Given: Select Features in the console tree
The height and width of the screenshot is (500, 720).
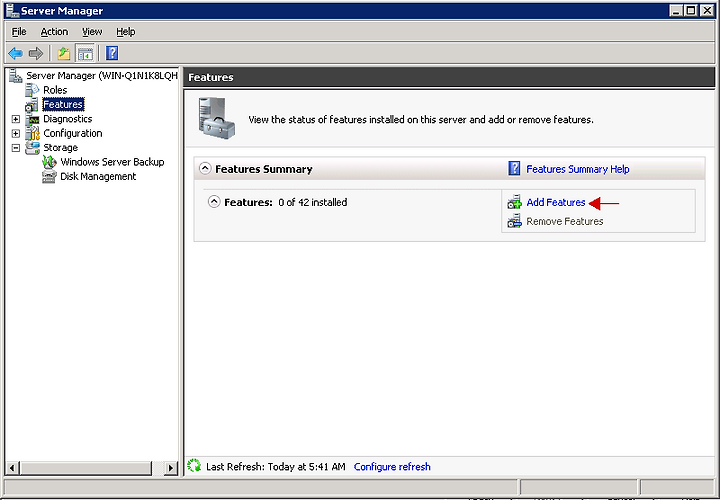Looking at the screenshot, I should [x=63, y=105].
